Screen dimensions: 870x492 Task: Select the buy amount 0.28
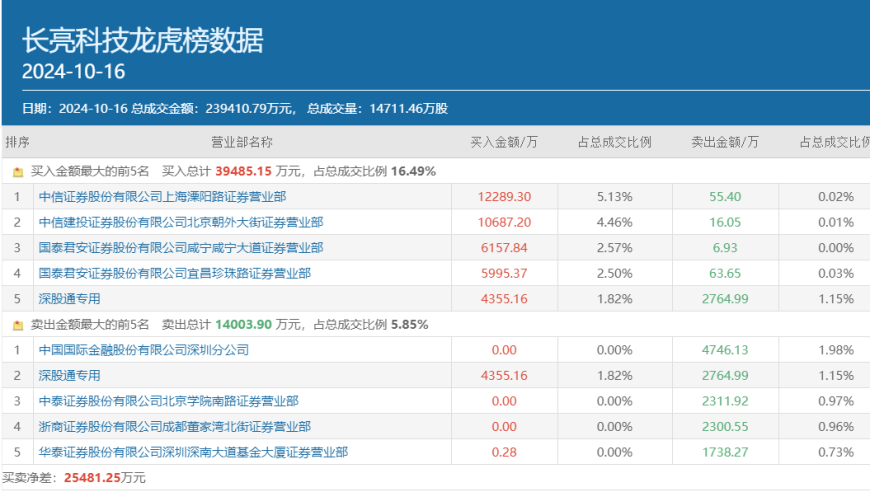tap(504, 452)
